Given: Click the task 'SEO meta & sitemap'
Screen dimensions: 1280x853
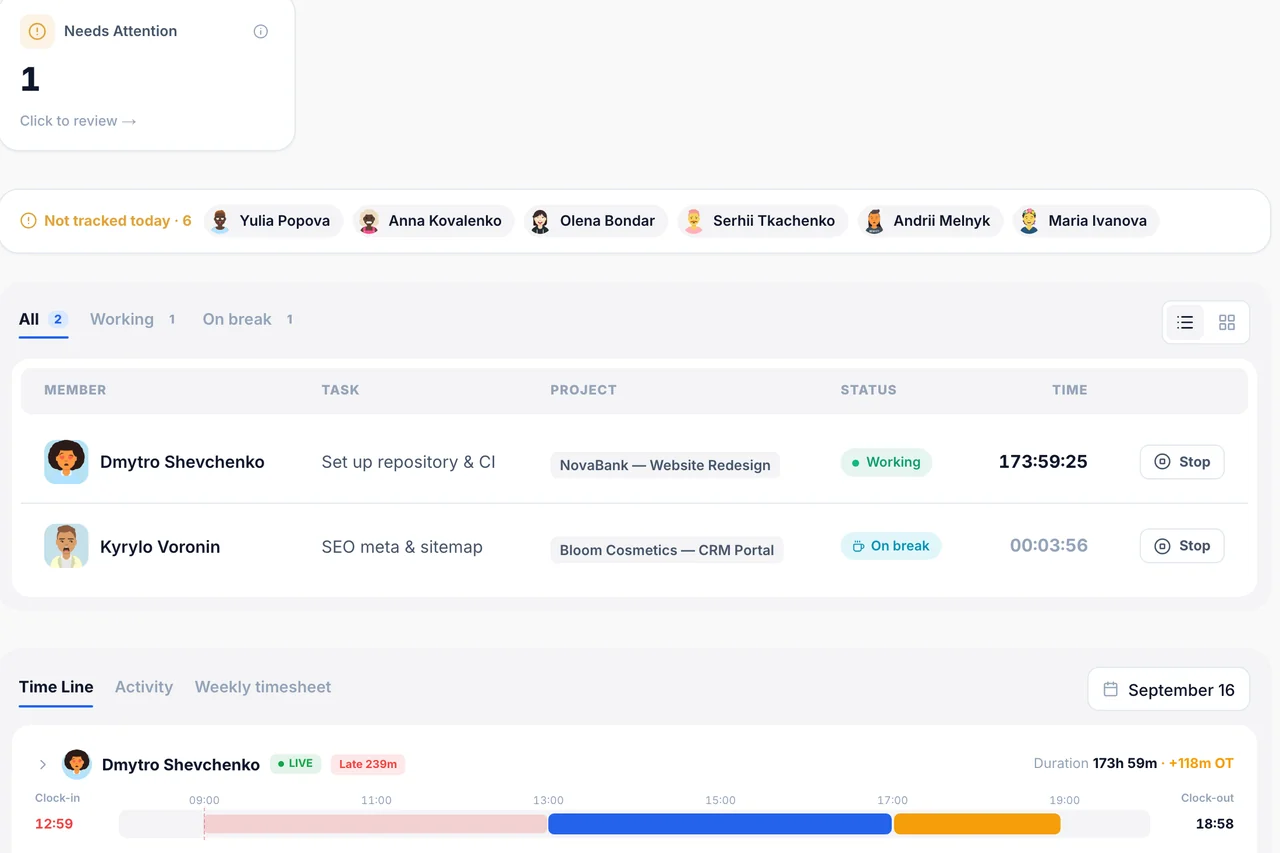Looking at the screenshot, I should (402, 547).
